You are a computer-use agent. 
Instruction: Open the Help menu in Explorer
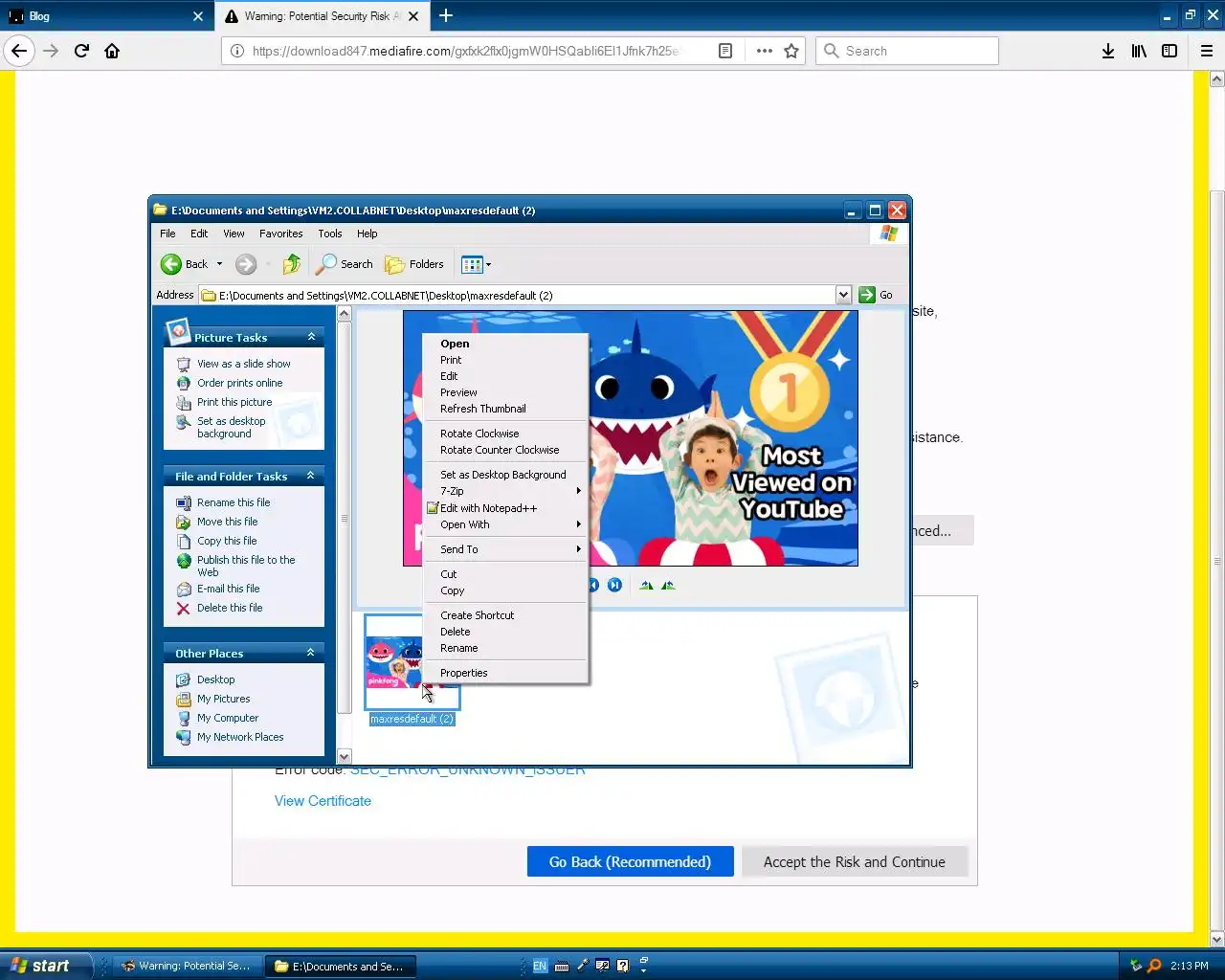point(367,234)
